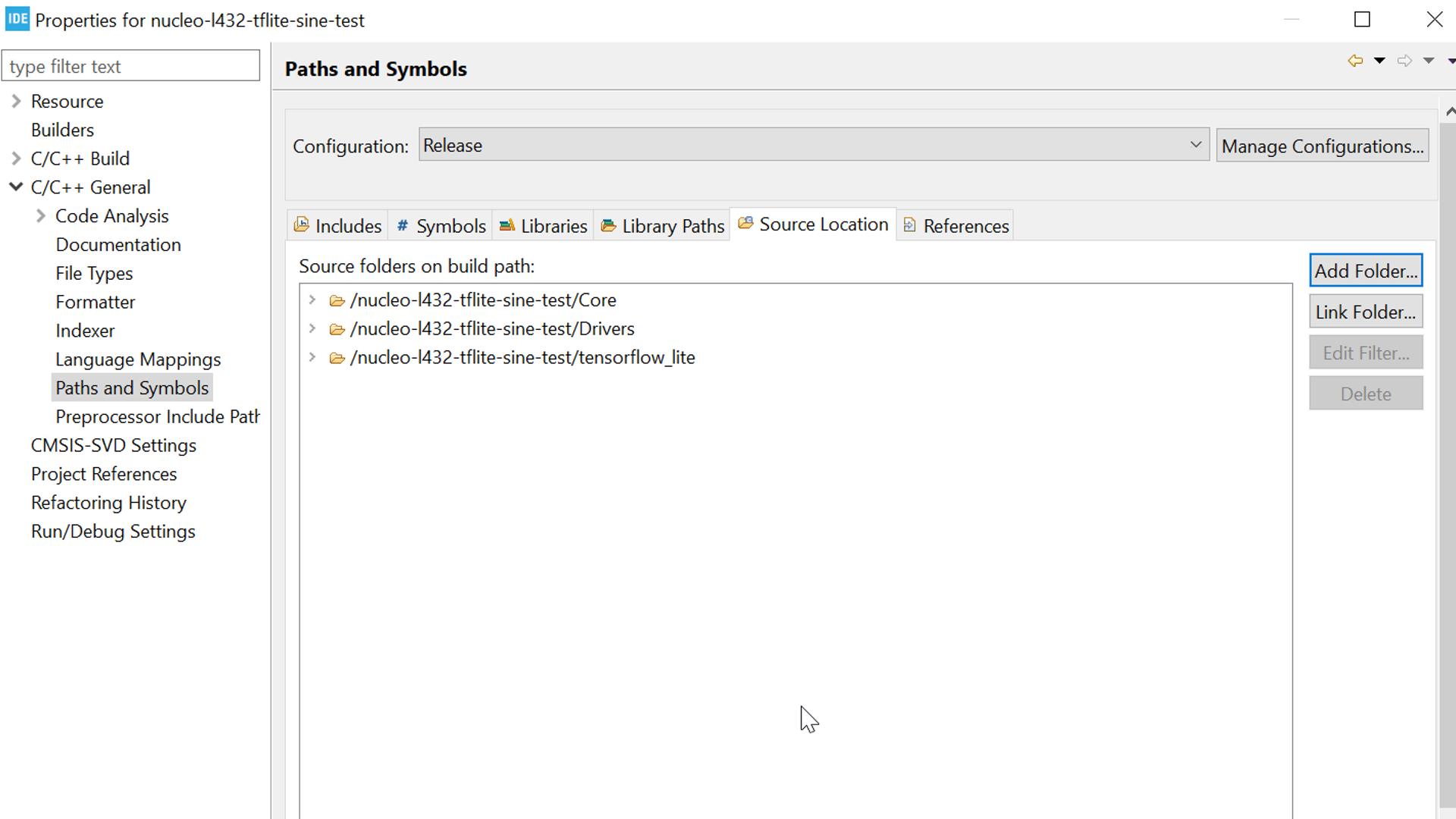The width and height of the screenshot is (1456, 819).
Task: Click the Link Folder button
Action: coord(1366,312)
